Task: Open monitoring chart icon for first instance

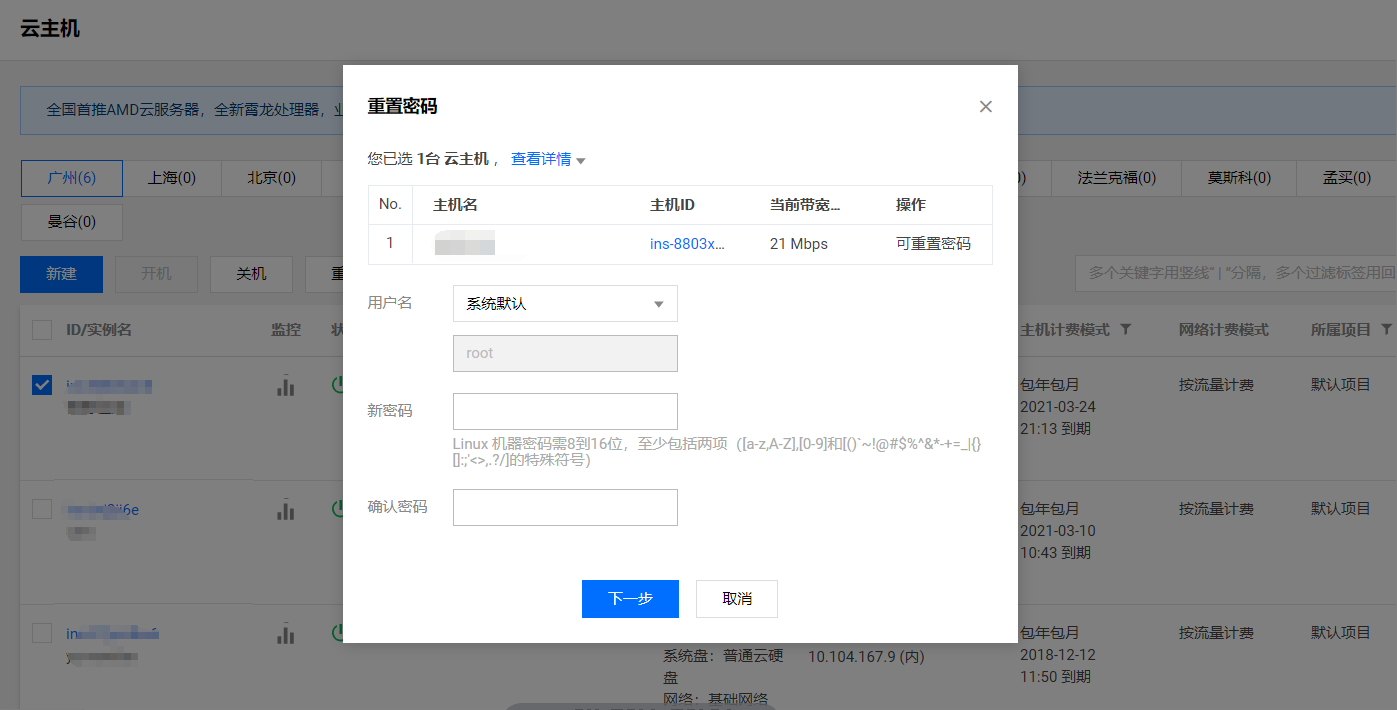Action: [286, 386]
